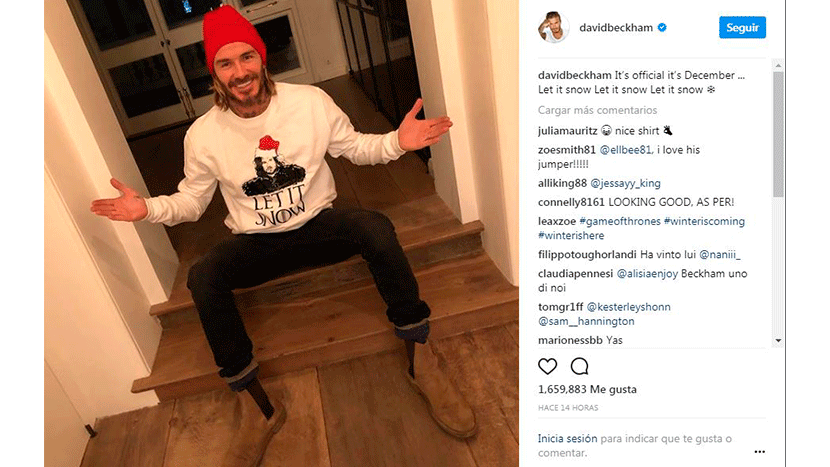The width and height of the screenshot is (830, 467).
Task: Open juliamauritz commenter profile
Action: coord(567,131)
